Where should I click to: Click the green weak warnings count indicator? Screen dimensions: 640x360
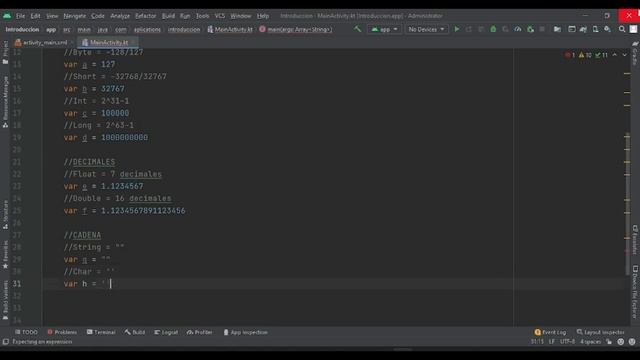click(x=601, y=55)
